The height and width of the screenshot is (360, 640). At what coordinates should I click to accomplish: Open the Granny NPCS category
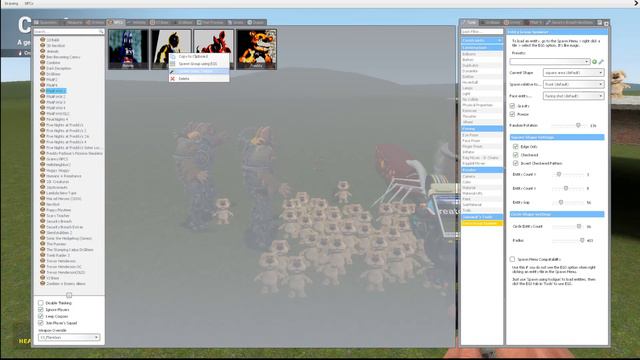click(57, 159)
